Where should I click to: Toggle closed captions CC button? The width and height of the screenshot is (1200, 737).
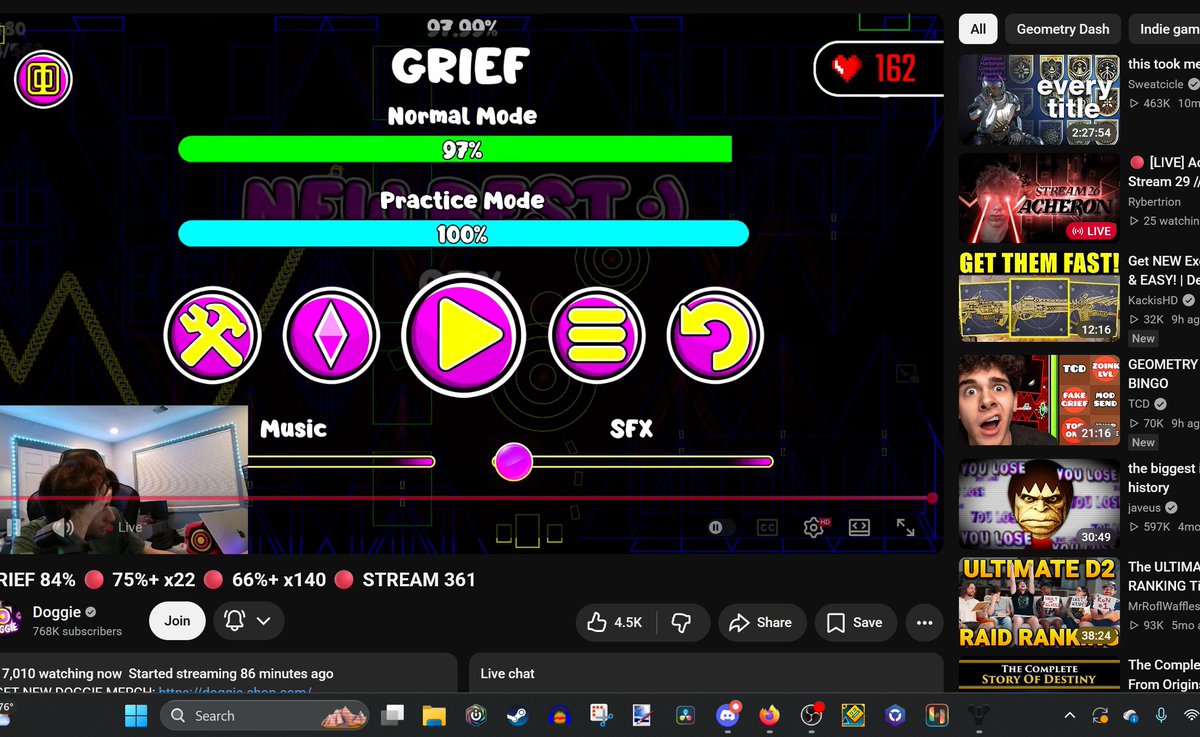767,527
